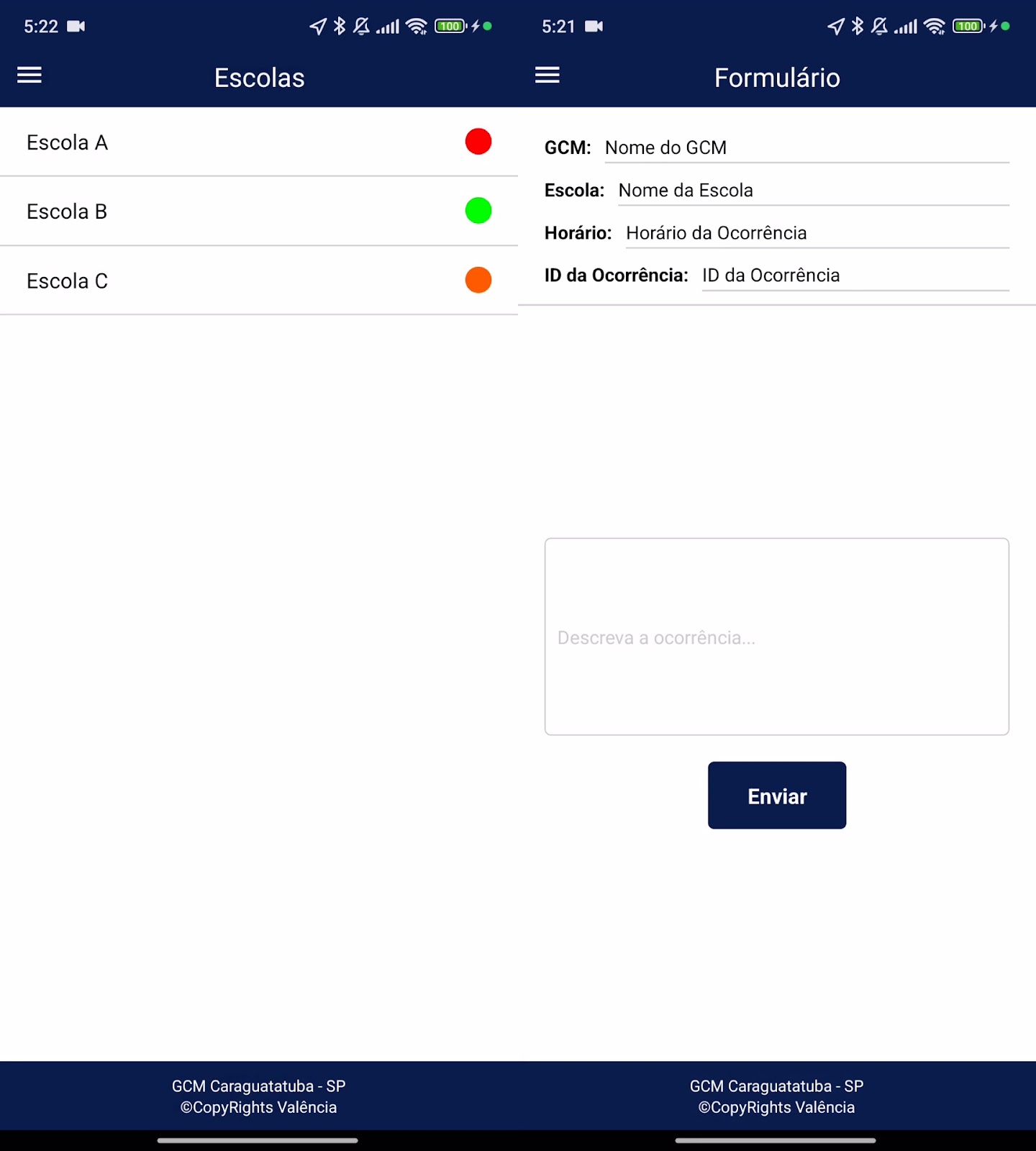Tap the home gesture bar on Formulário screen
This screenshot has width=1036, height=1151.
[x=776, y=1140]
